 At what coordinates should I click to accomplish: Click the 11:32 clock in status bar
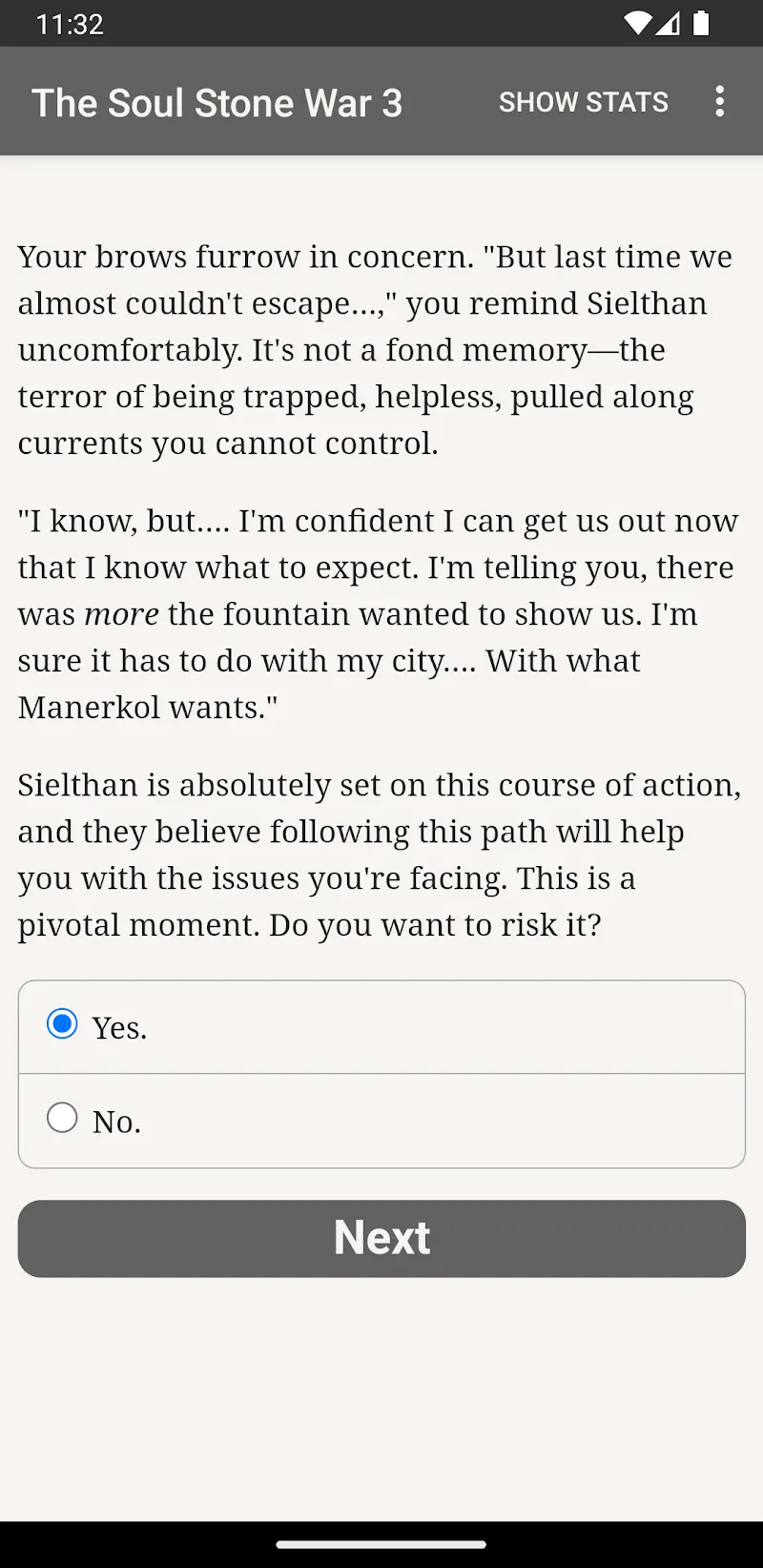click(70, 24)
